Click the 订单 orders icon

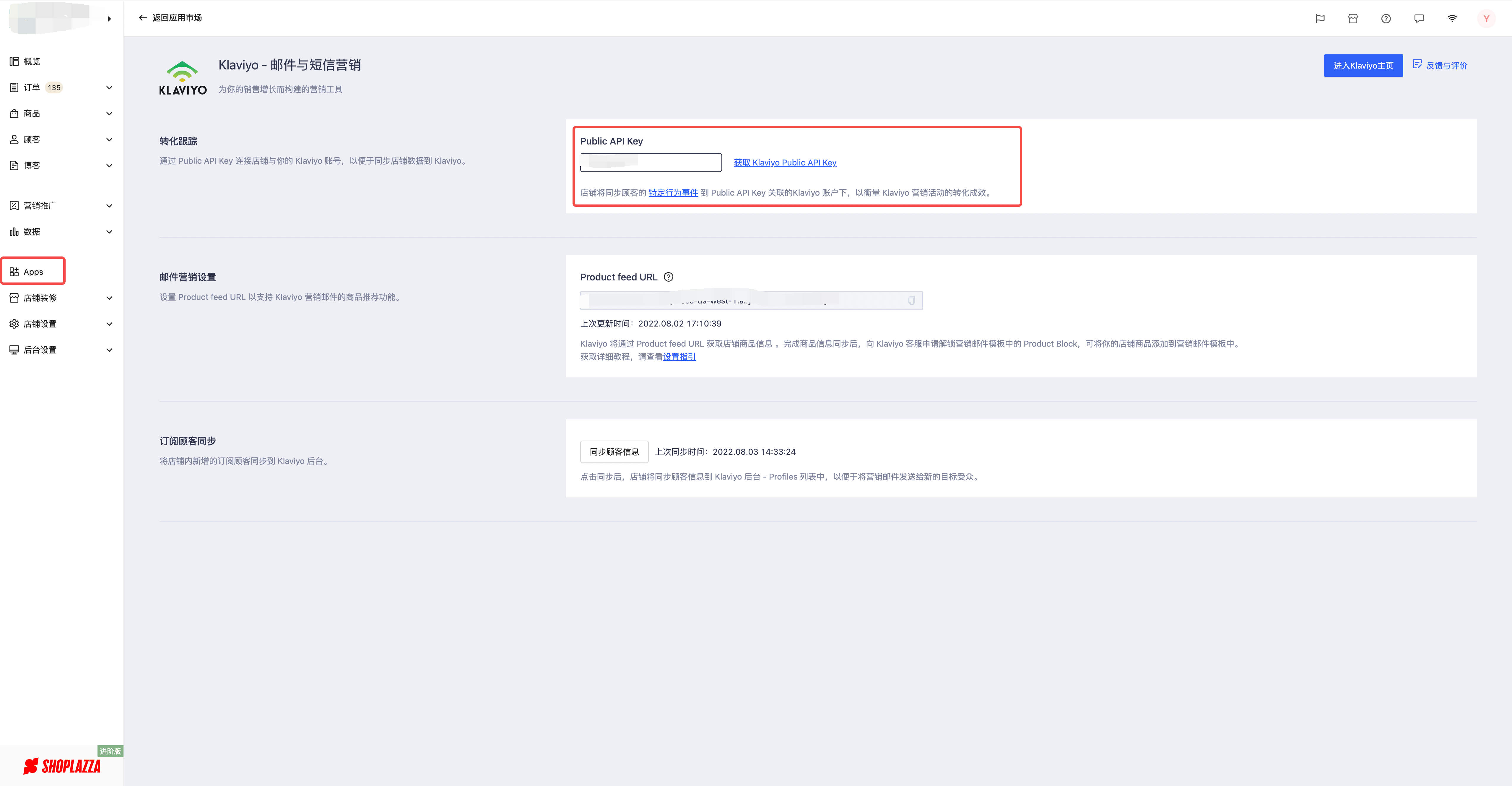(x=14, y=87)
